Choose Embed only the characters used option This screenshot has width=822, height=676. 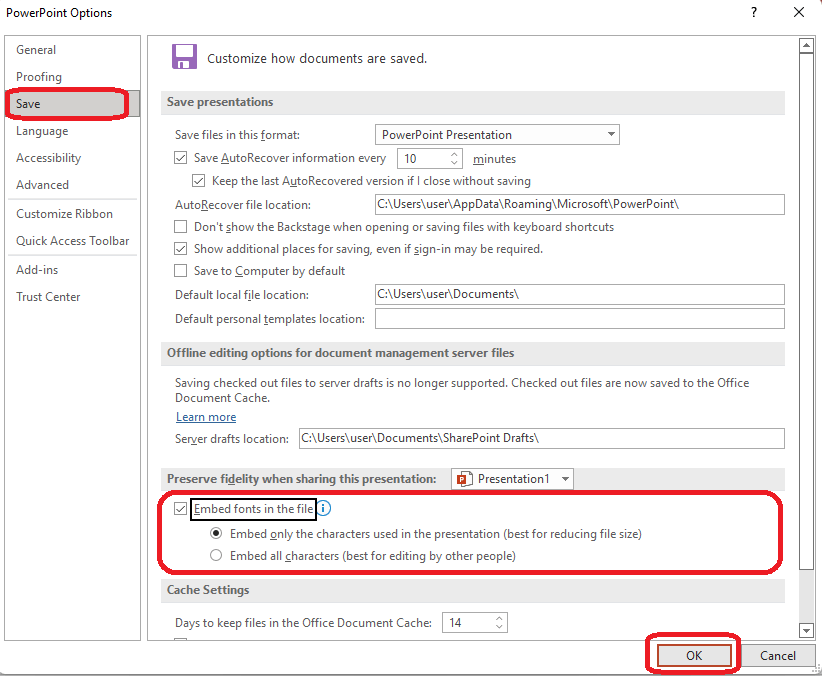(x=216, y=534)
